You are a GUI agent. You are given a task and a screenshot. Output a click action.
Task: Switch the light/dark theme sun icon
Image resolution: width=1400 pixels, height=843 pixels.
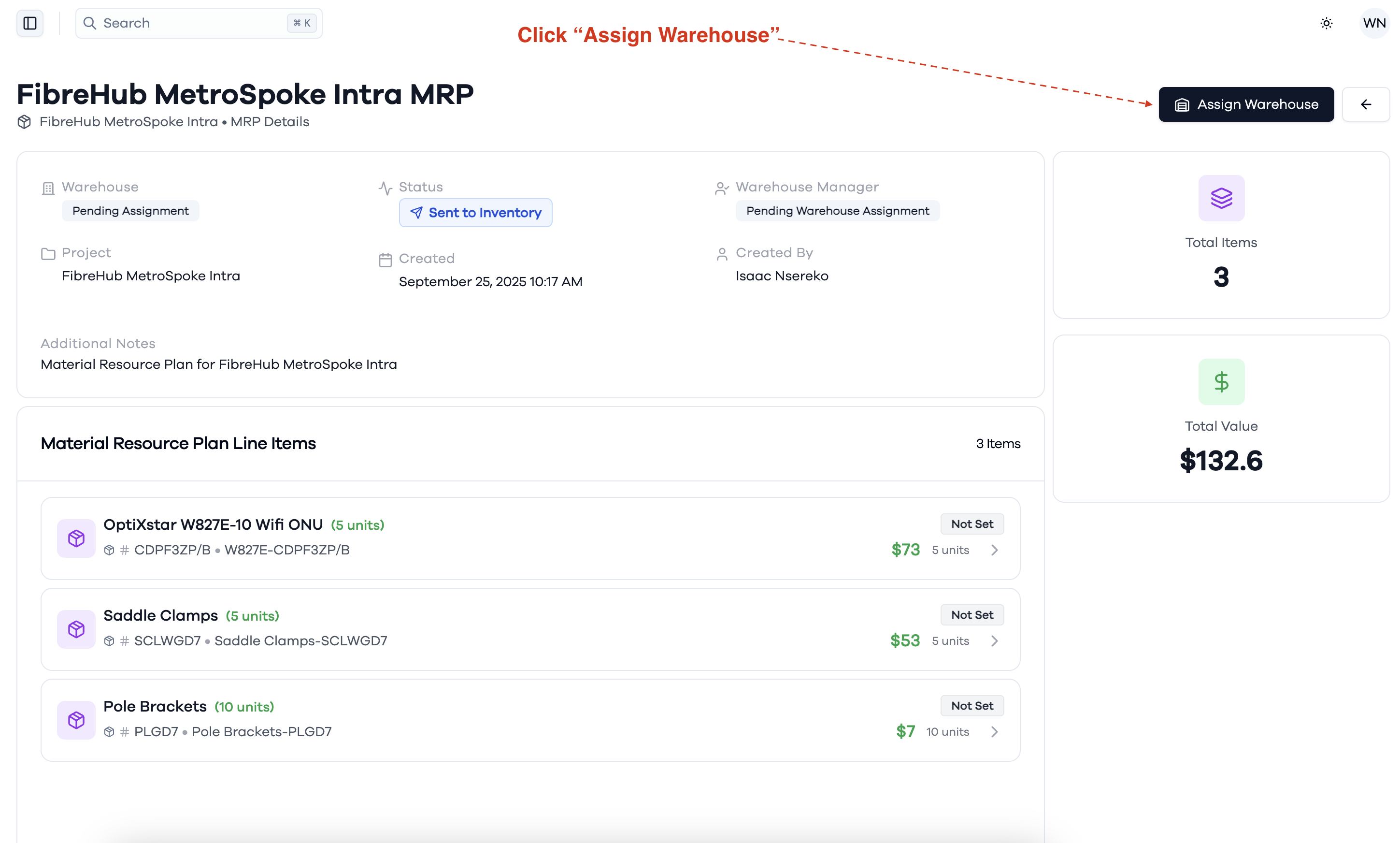click(x=1326, y=23)
